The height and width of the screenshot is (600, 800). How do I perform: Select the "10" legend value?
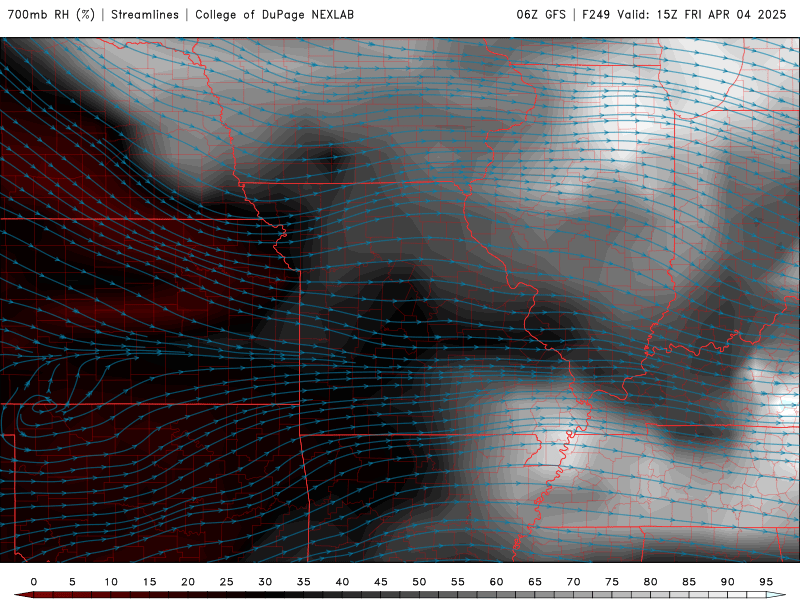(x=111, y=582)
